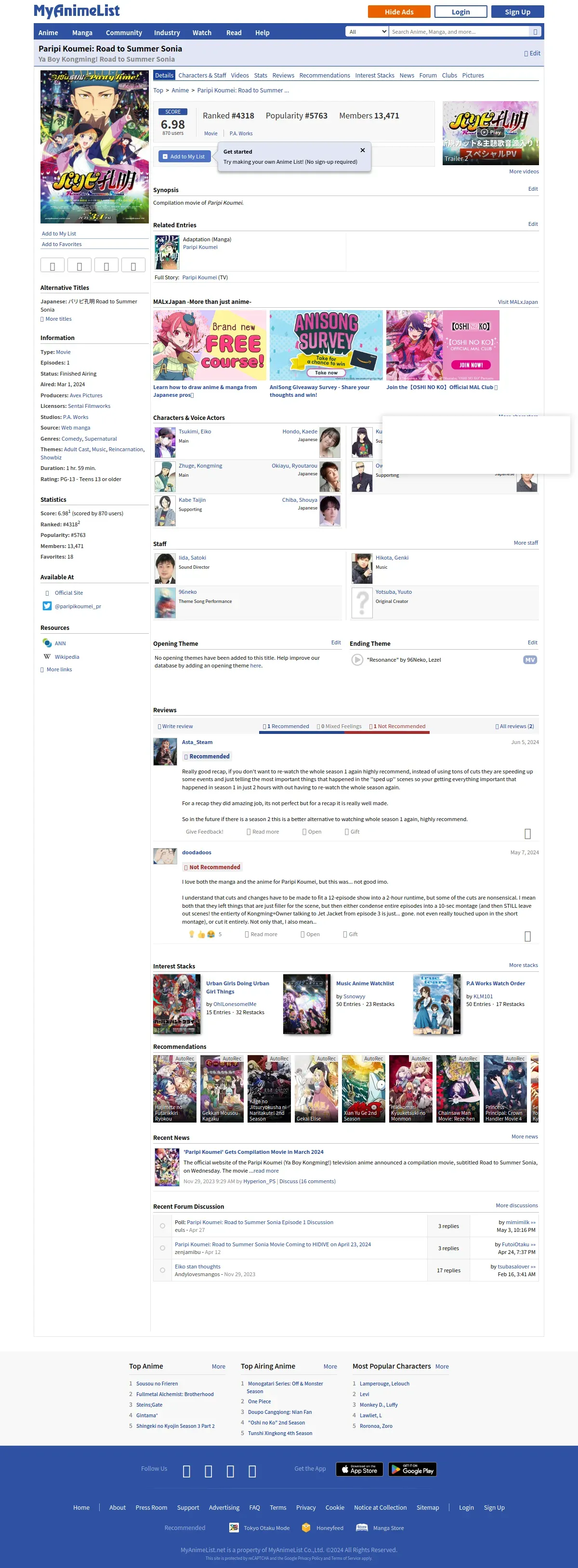Open Sousou no Frieren in Top Anime
The width and height of the screenshot is (578, 1568).
pos(157,1384)
